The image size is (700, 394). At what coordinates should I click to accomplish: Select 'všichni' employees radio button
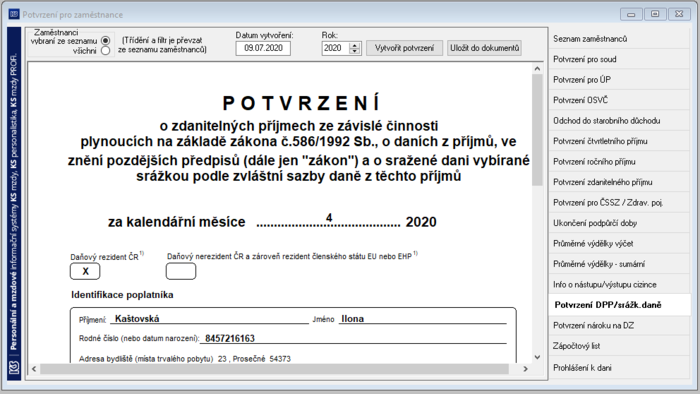105,51
